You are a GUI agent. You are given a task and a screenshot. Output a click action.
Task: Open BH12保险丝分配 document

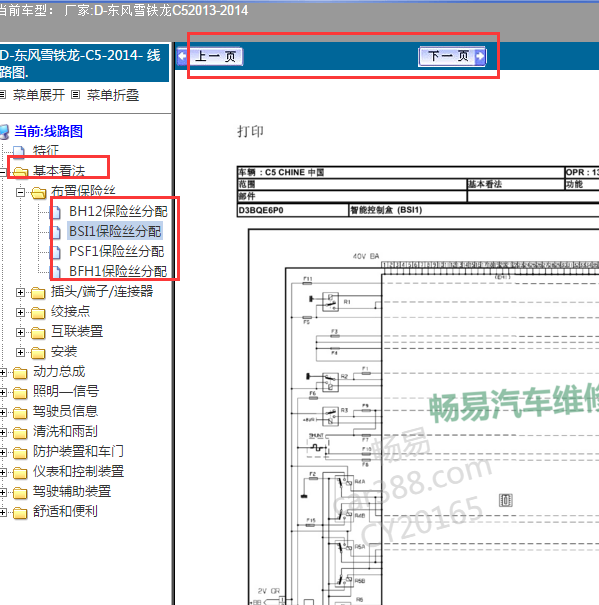pos(118,211)
